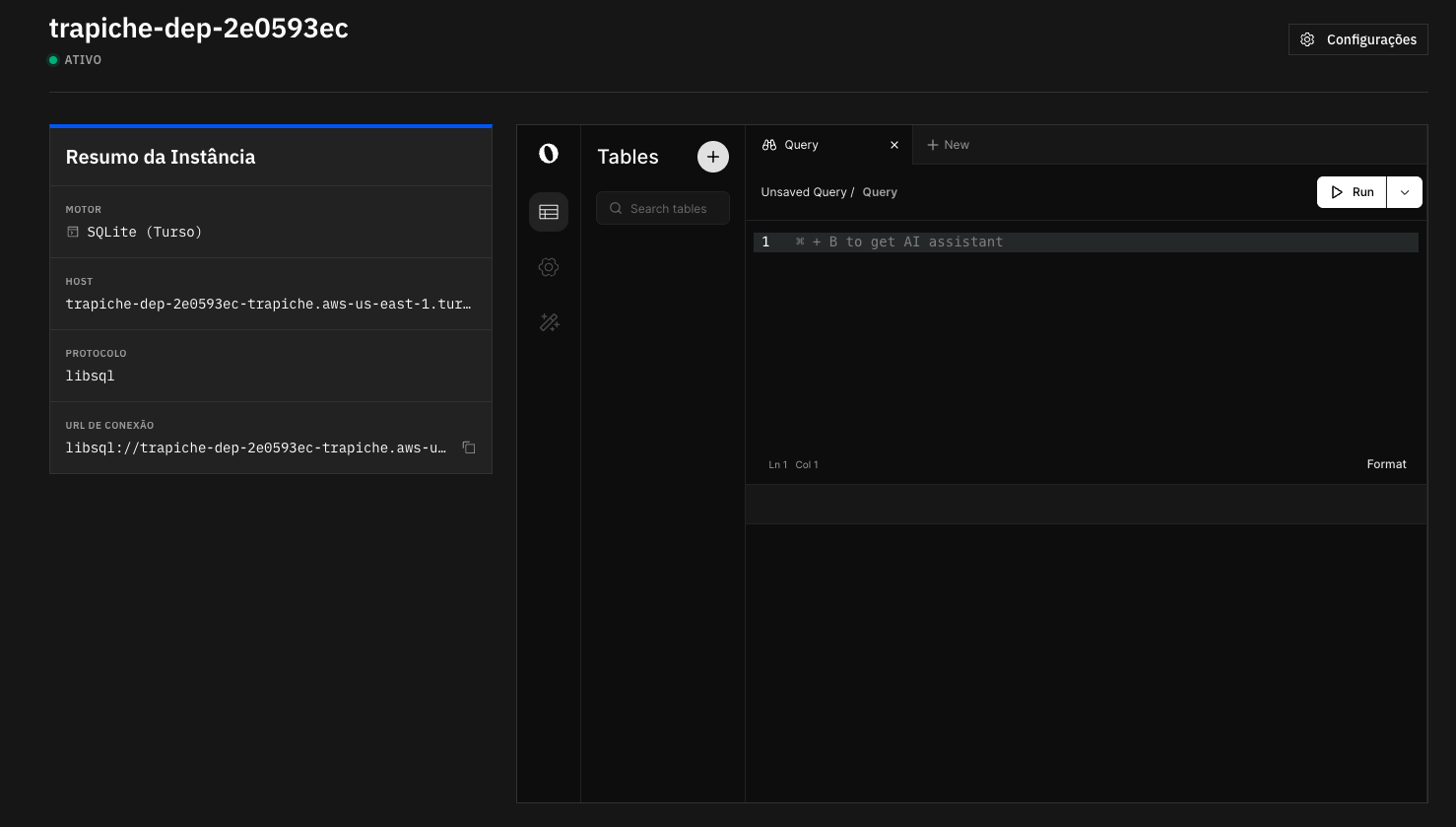
Task: Switch to the Query tab
Action: click(802, 145)
